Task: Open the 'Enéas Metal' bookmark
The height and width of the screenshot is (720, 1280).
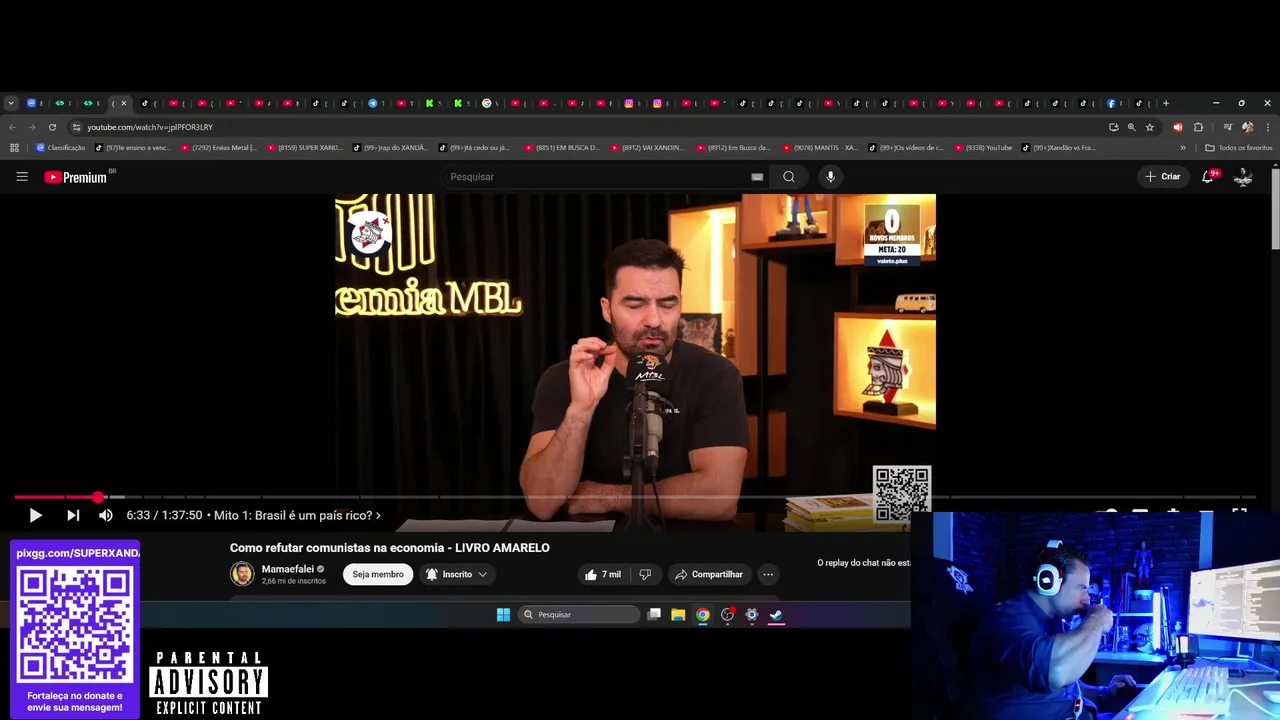Action: point(218,148)
